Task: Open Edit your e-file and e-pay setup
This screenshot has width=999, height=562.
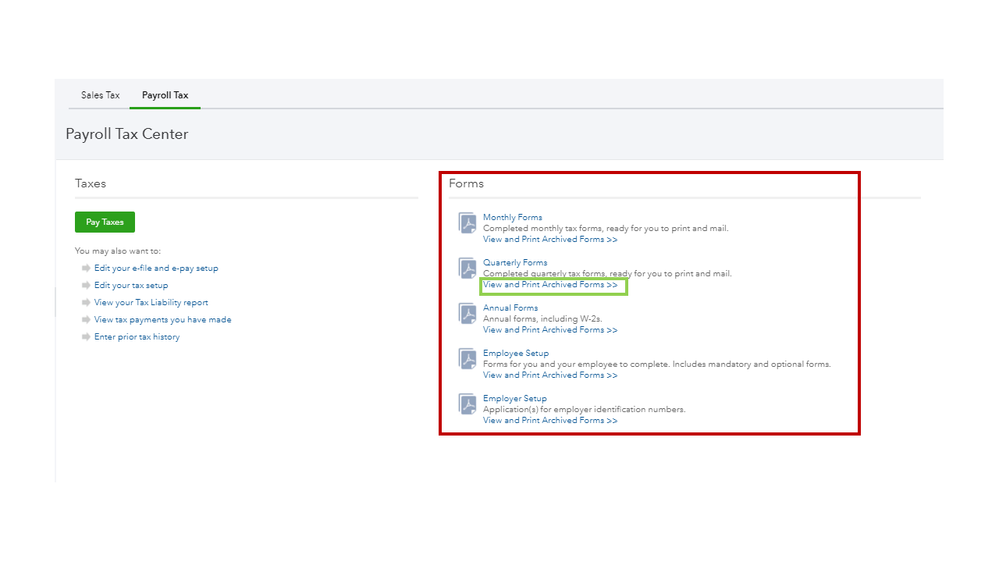Action: click(x=156, y=268)
